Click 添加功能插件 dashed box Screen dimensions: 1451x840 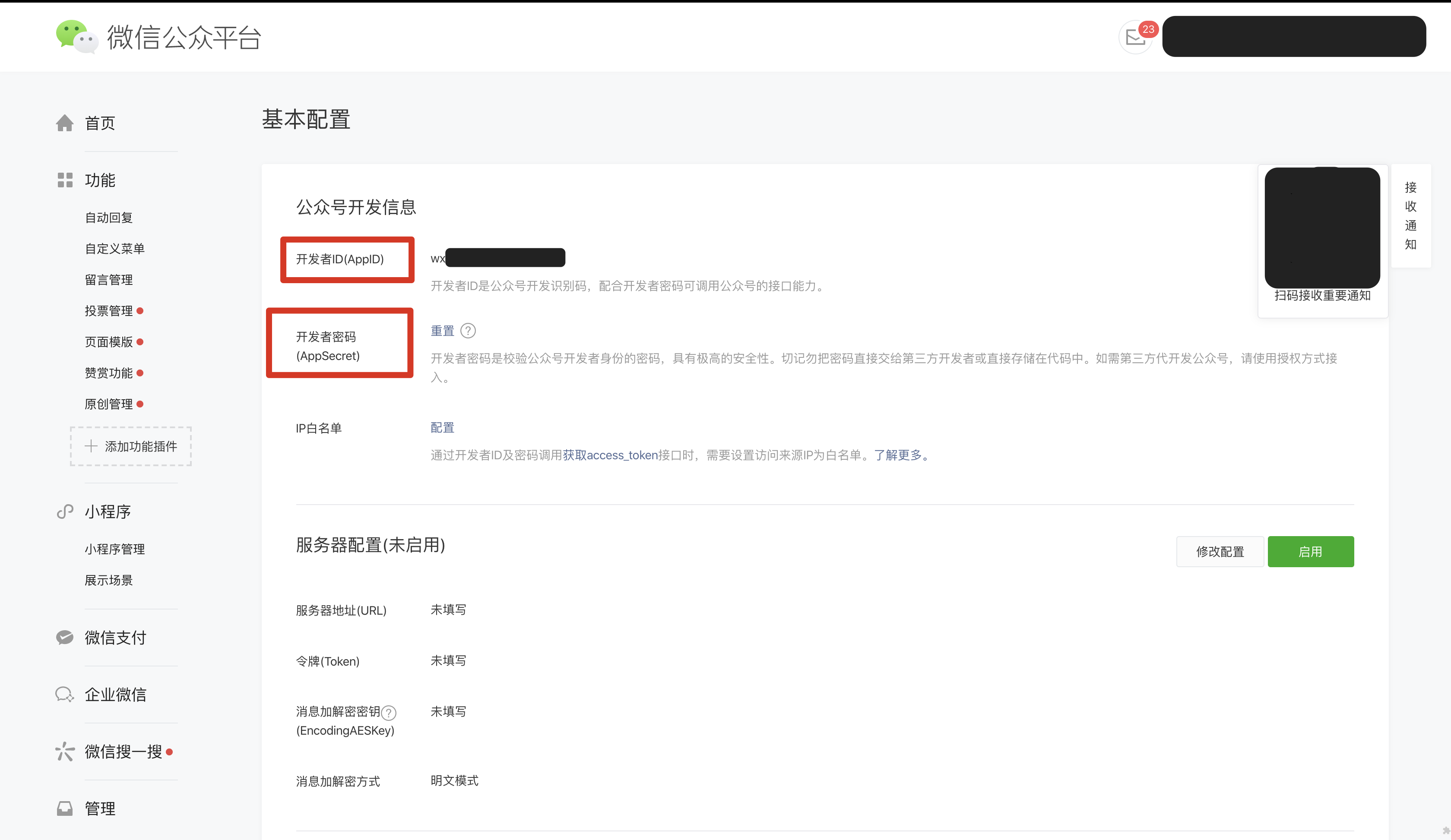click(x=131, y=446)
